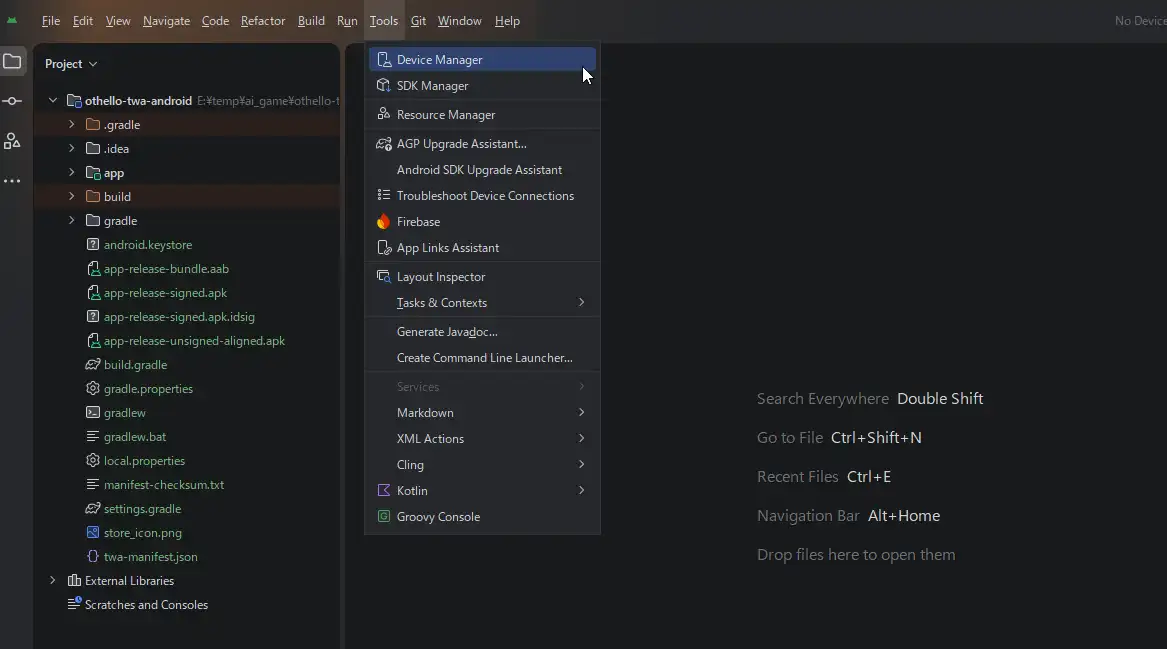Click the Layout Inspector icon

[x=384, y=277]
